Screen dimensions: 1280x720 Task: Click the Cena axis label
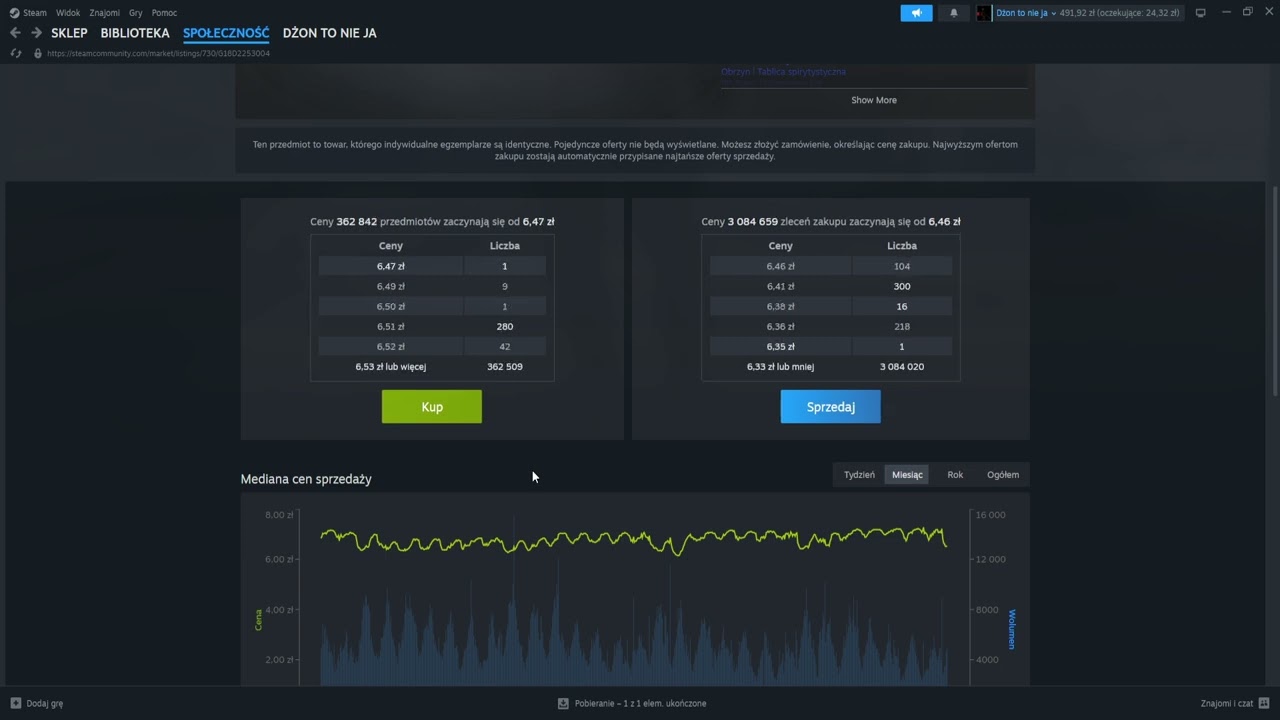(x=258, y=620)
